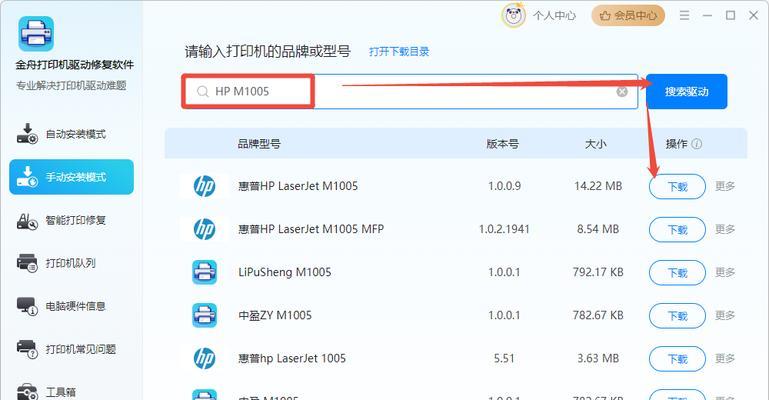
Task: Click the HP logo for LaserJet M1005 MFP
Action: (x=205, y=229)
